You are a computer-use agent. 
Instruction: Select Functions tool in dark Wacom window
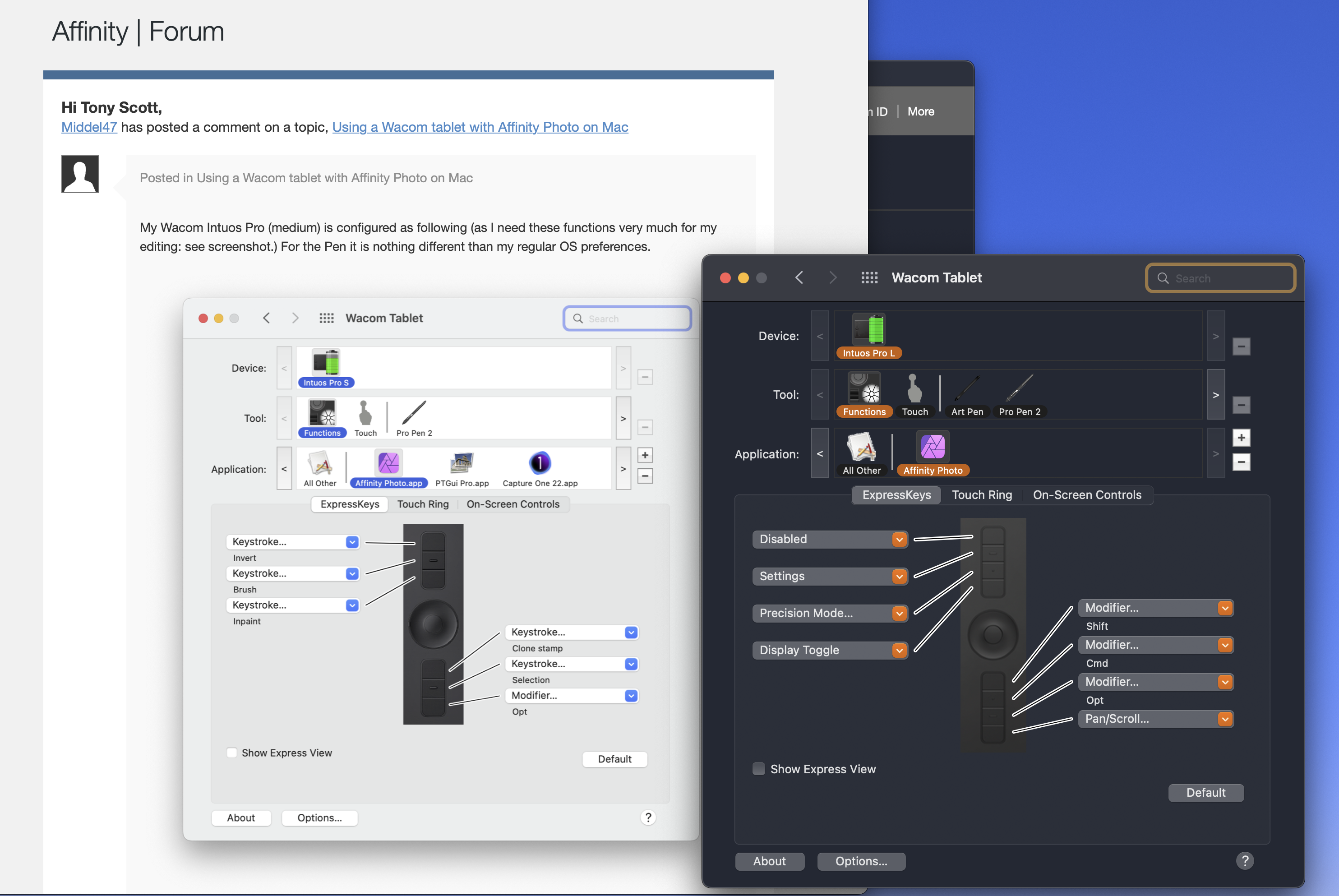pos(864,395)
